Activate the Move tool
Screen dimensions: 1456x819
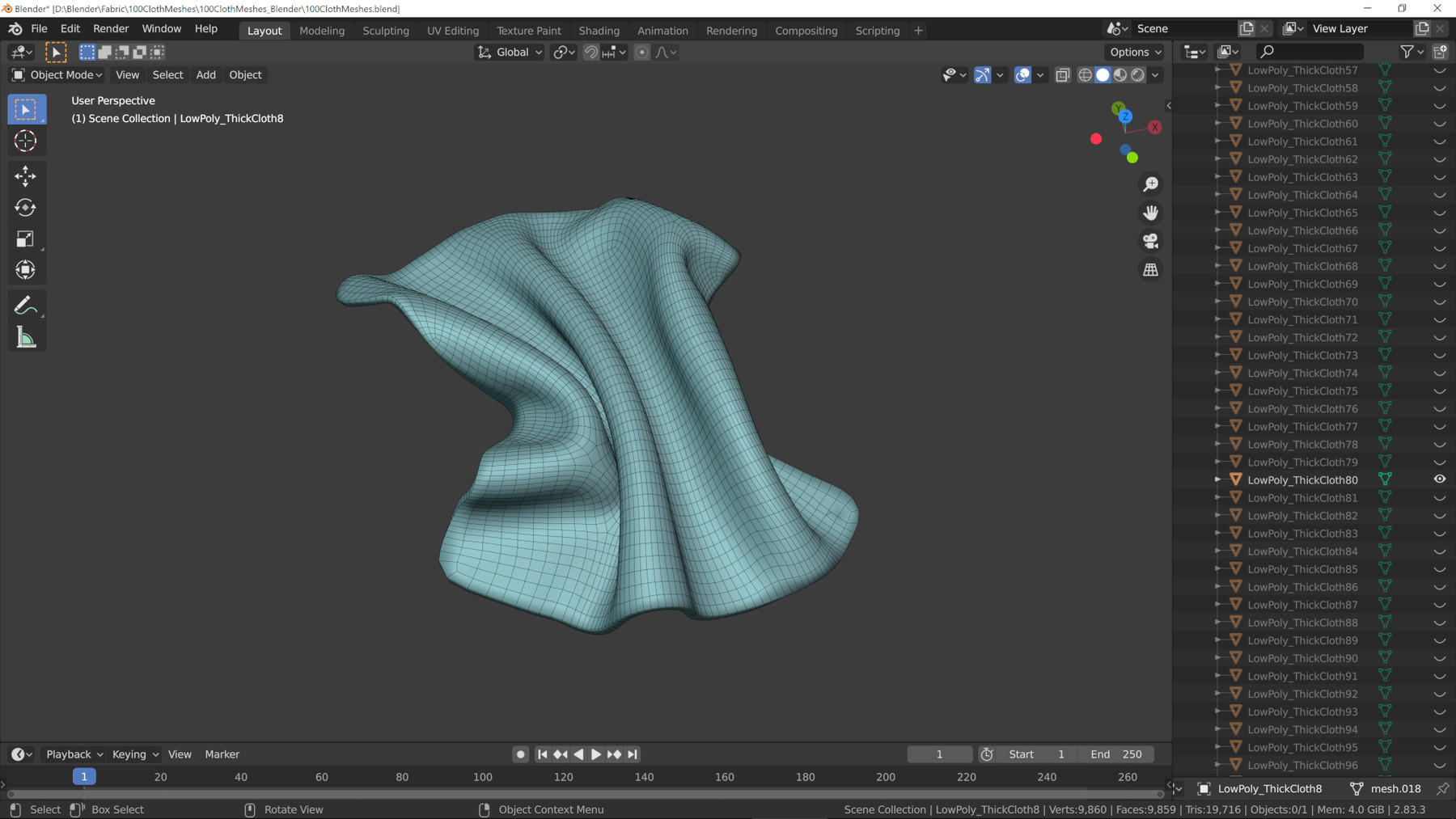pos(25,175)
